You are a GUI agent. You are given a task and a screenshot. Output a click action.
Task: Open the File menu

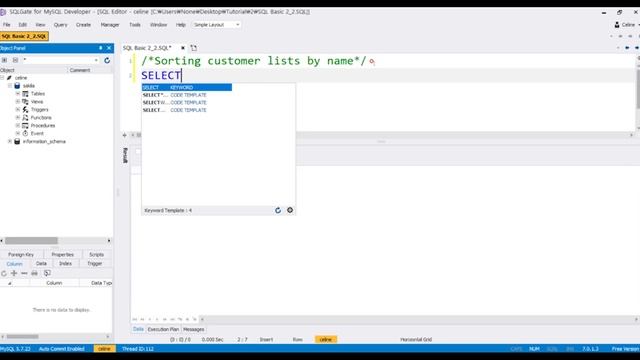pyautogui.click(x=7, y=25)
